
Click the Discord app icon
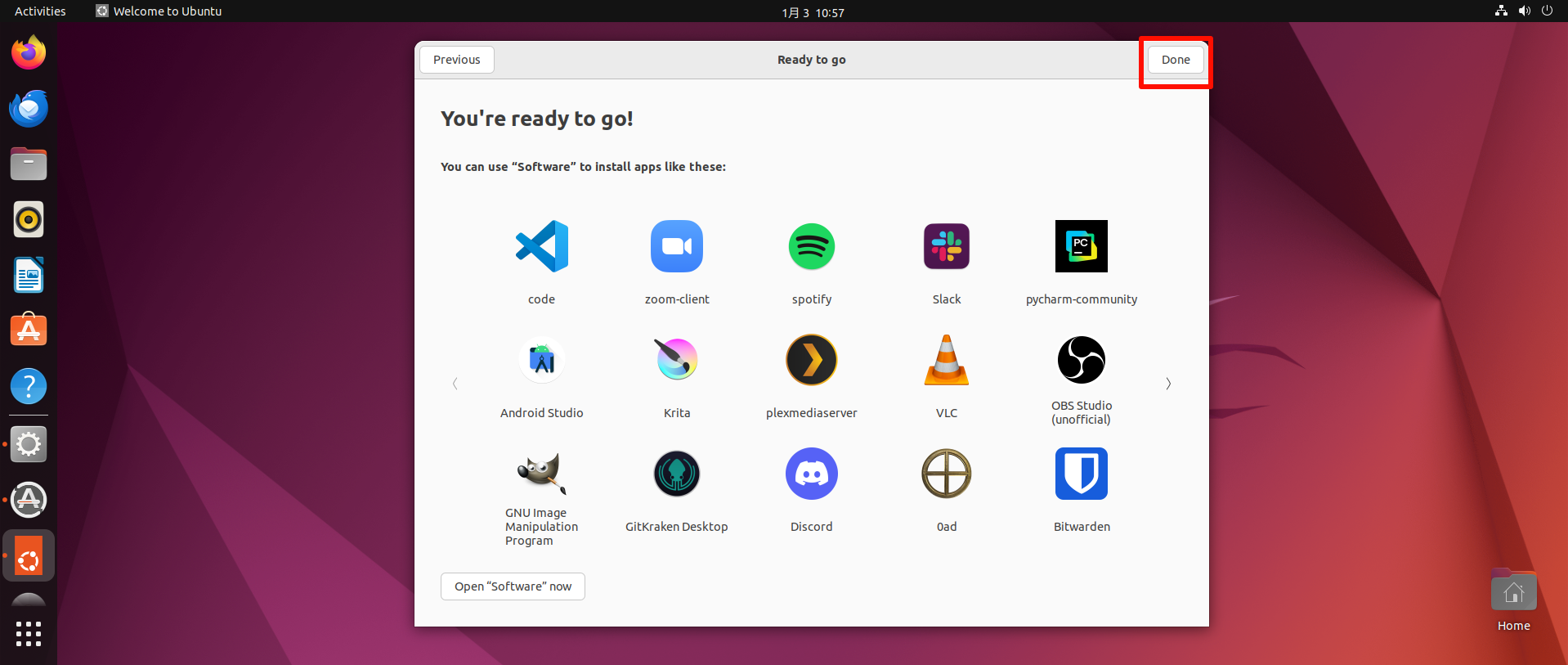pyautogui.click(x=812, y=474)
